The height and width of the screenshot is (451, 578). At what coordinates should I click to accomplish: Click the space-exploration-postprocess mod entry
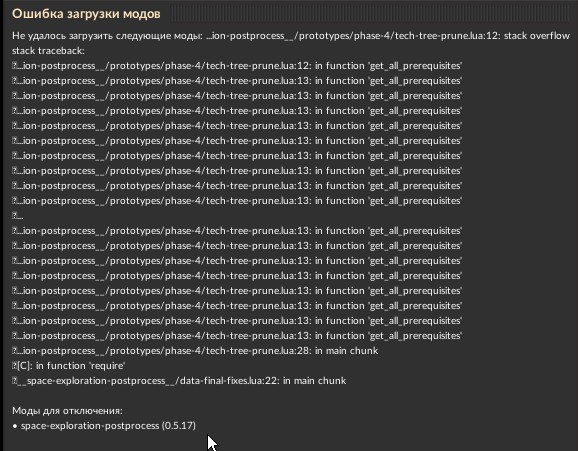tap(104, 426)
